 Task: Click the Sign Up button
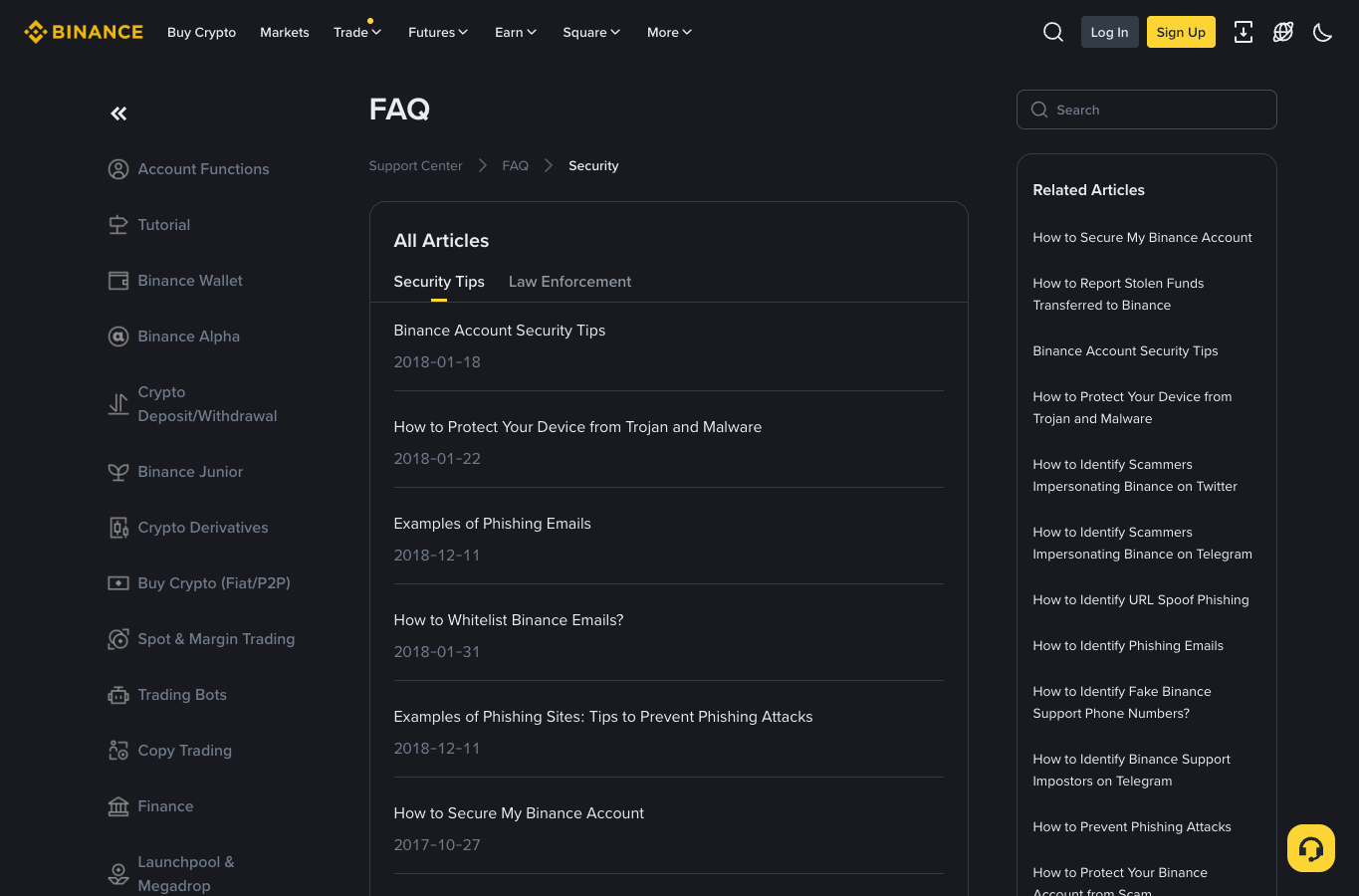[x=1181, y=32]
